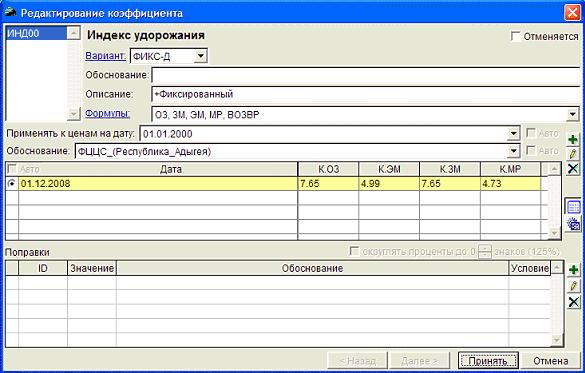Click the down arrow of the date table scrollbar
The width and height of the screenshot is (585, 373).
click(x=554, y=233)
